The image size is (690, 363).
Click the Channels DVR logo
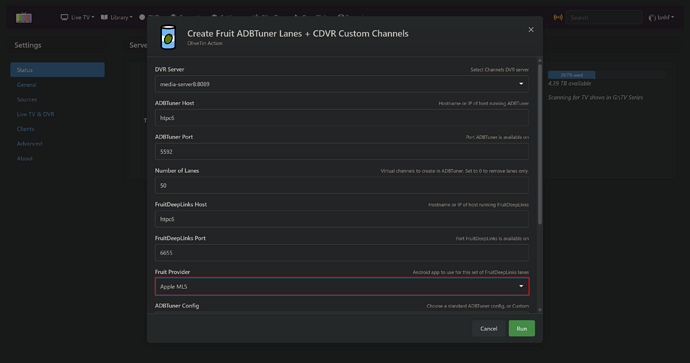point(24,18)
